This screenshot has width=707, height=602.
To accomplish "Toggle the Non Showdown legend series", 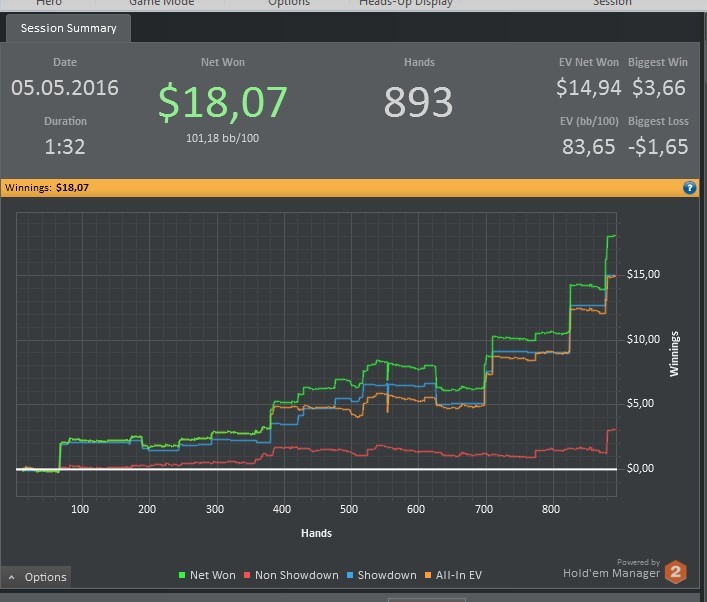I will [291, 575].
